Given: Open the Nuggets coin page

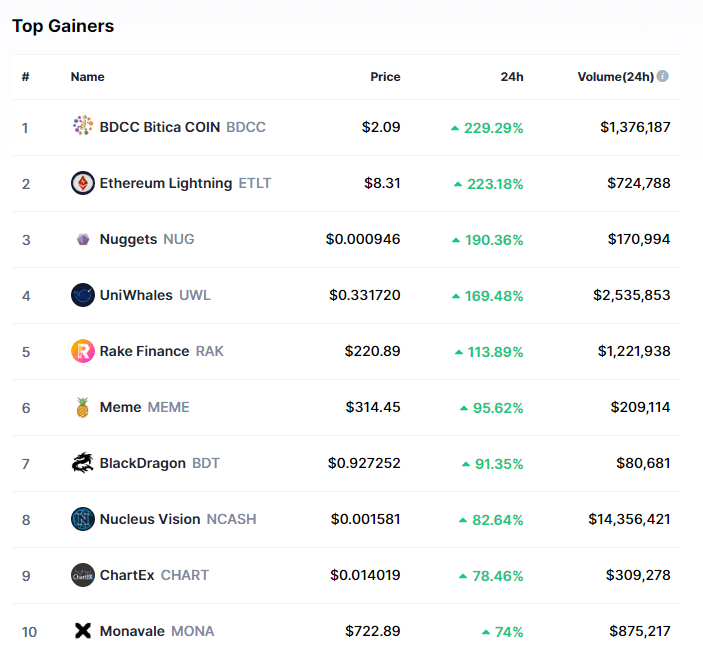Looking at the screenshot, I should tap(128, 239).
